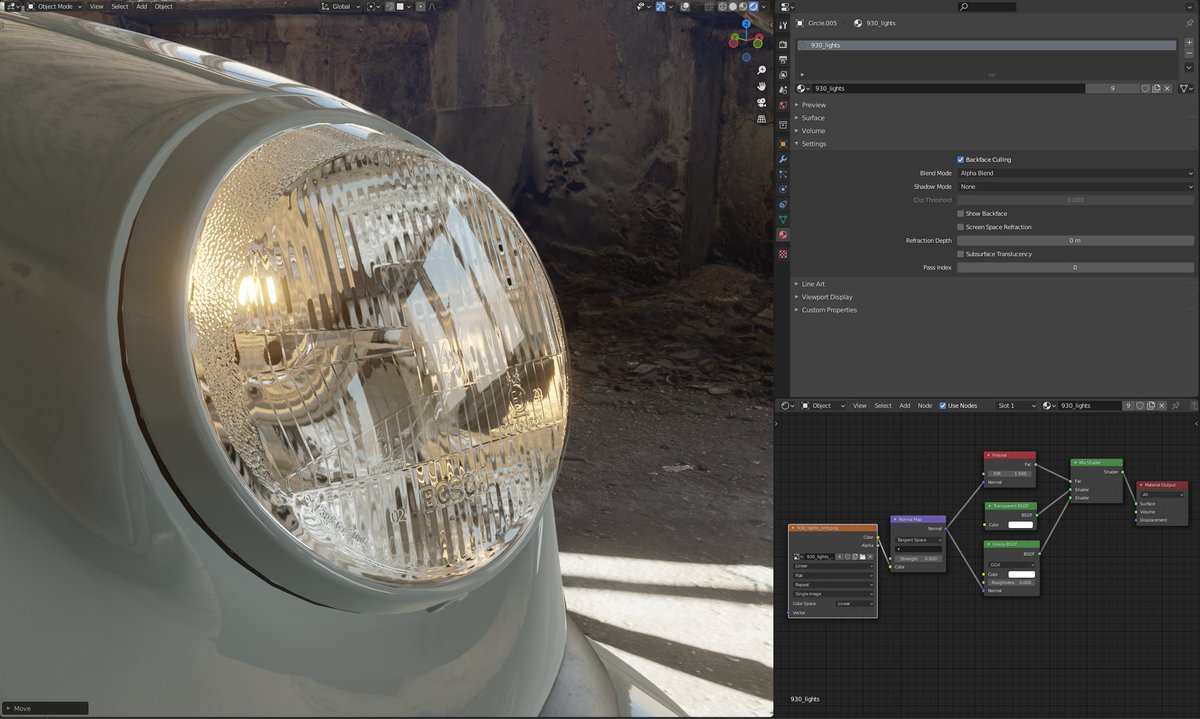Enable Screen Space Refraction checkbox
The image size is (1200, 719).
coord(961,227)
